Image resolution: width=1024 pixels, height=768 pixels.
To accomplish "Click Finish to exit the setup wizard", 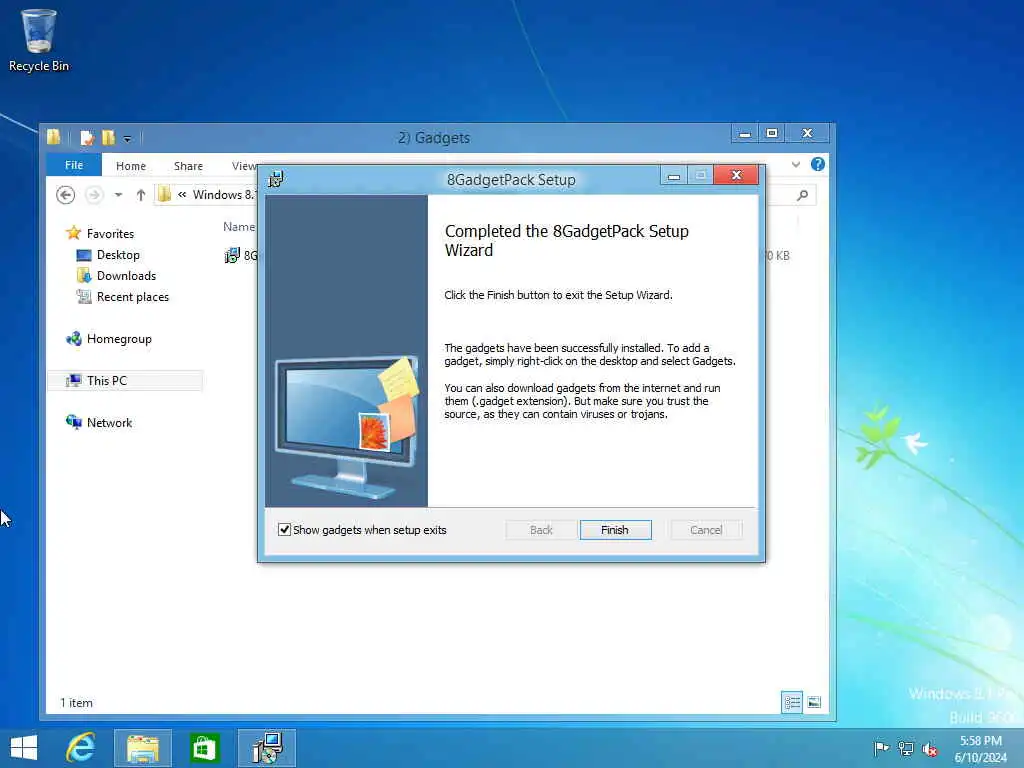I will click(x=615, y=530).
